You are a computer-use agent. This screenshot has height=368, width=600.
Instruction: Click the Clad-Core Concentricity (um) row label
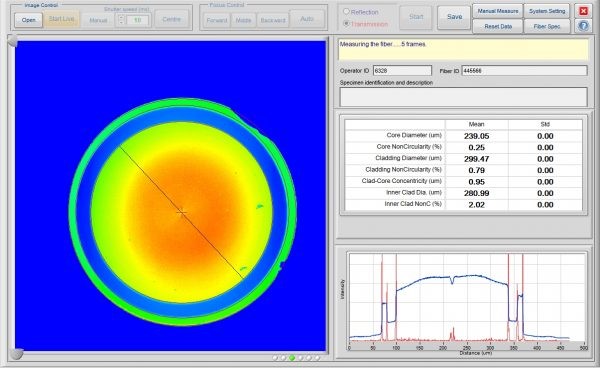pos(401,181)
